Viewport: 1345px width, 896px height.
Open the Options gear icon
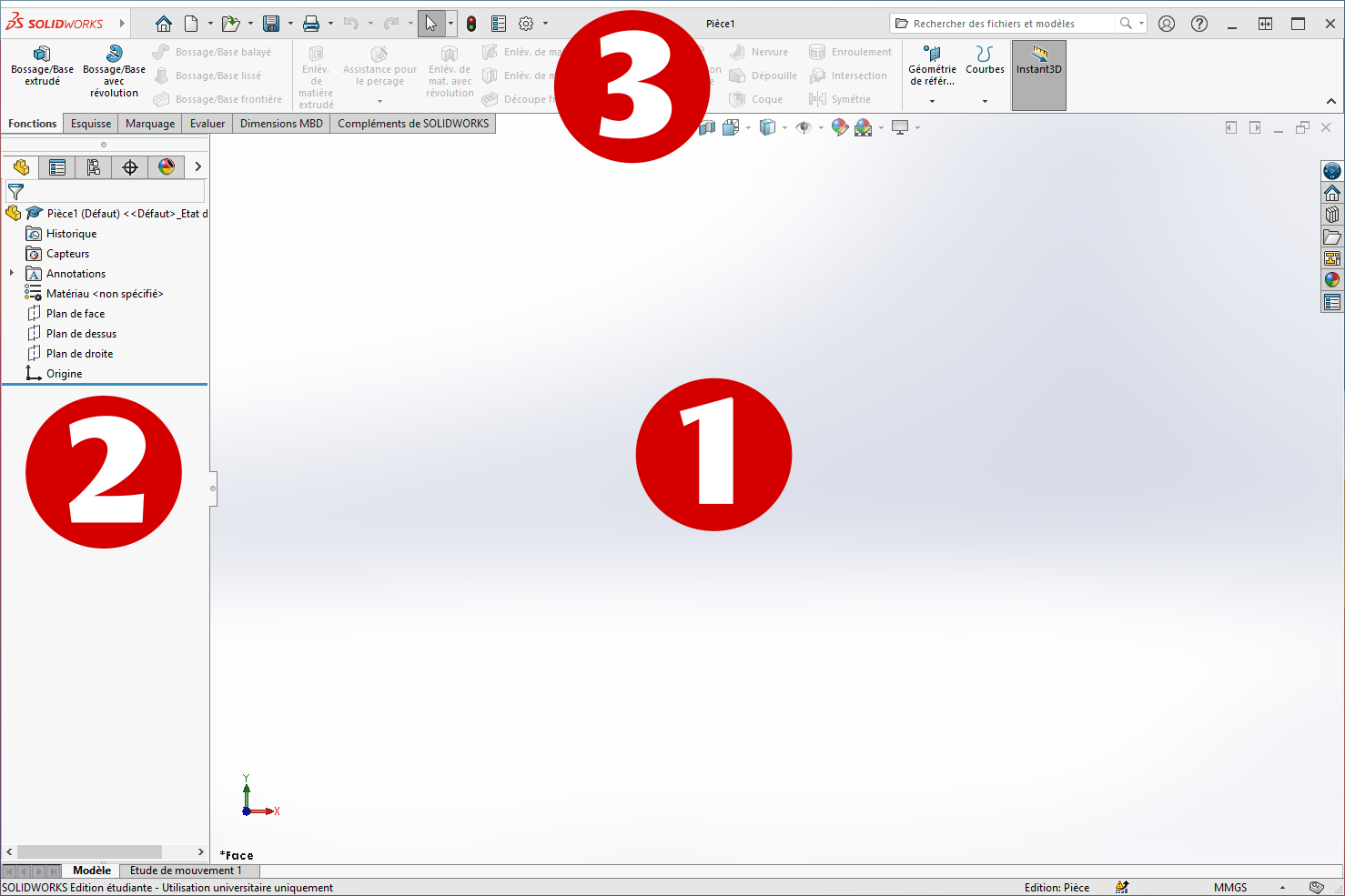click(526, 24)
